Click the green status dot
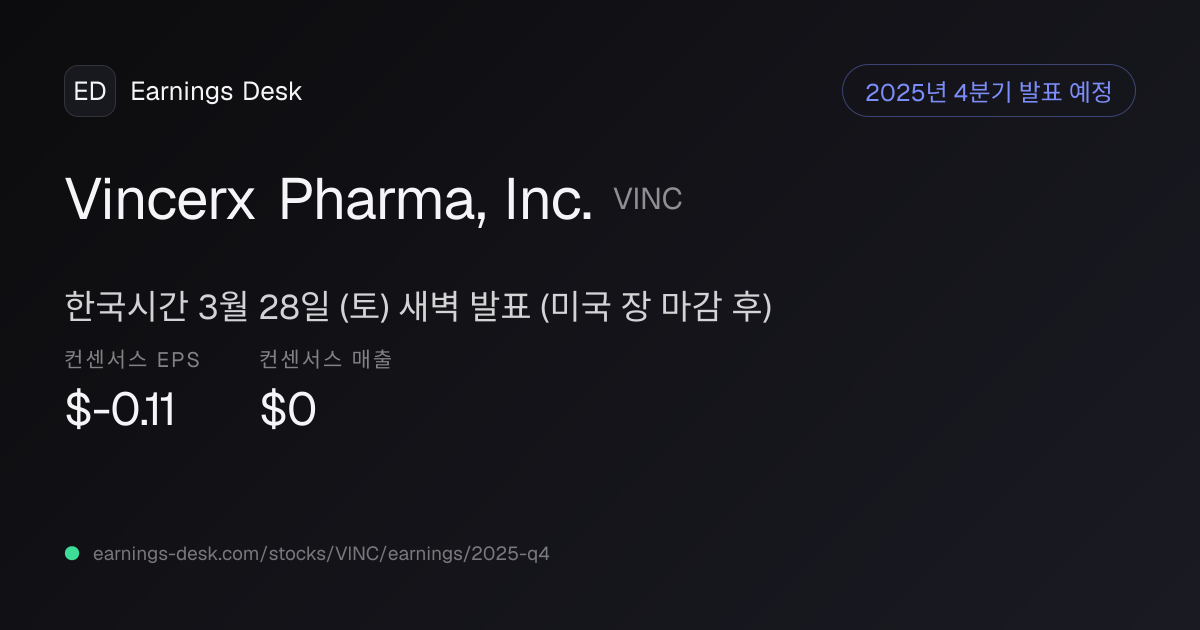1200x630 pixels. pos(72,553)
